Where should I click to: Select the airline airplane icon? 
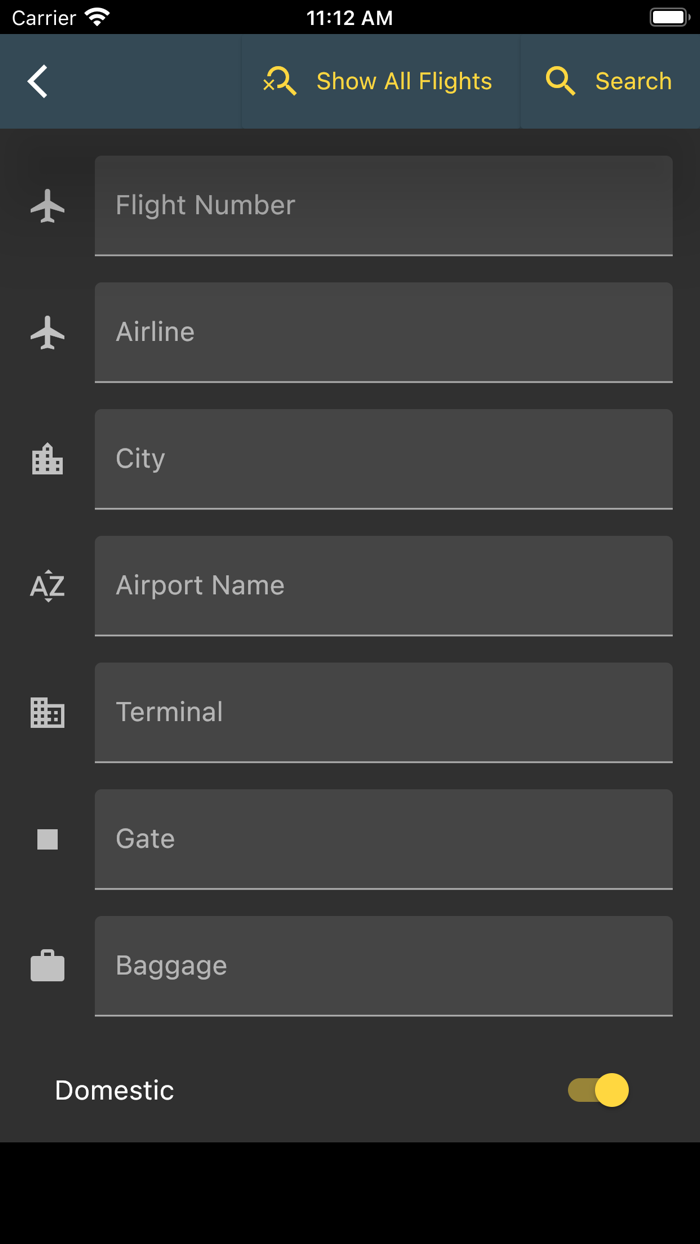(x=46, y=333)
